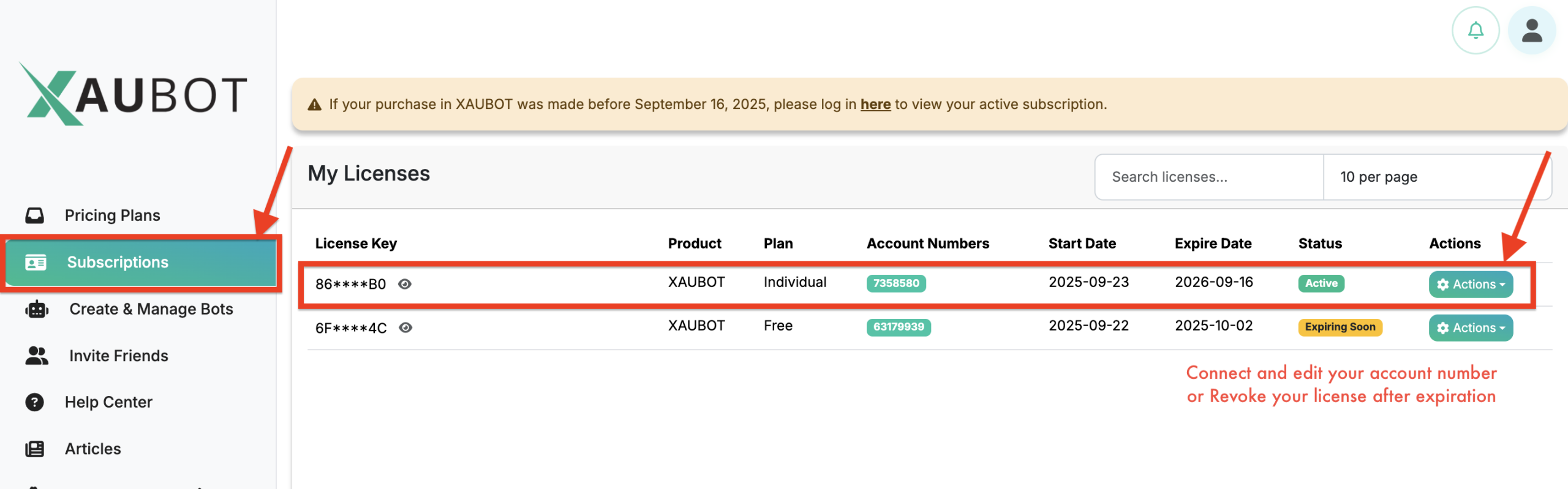Click the notification bell icon
The image size is (1568, 489).
tap(1475, 31)
